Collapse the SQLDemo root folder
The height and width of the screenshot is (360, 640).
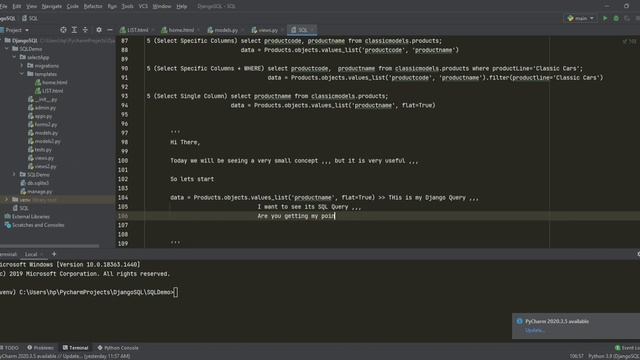(x=7, y=49)
